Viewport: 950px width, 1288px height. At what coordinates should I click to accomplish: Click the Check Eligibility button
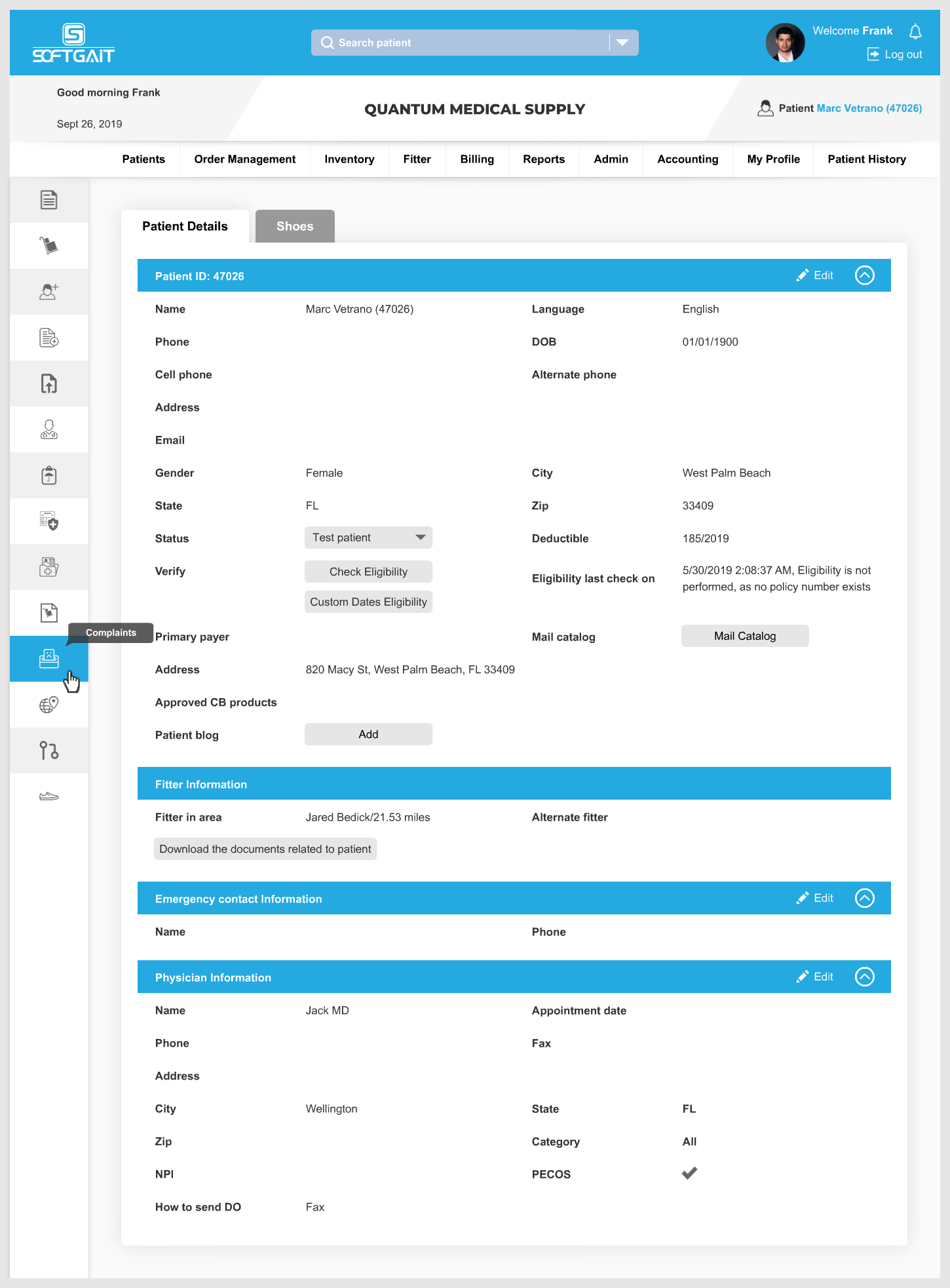pos(368,572)
